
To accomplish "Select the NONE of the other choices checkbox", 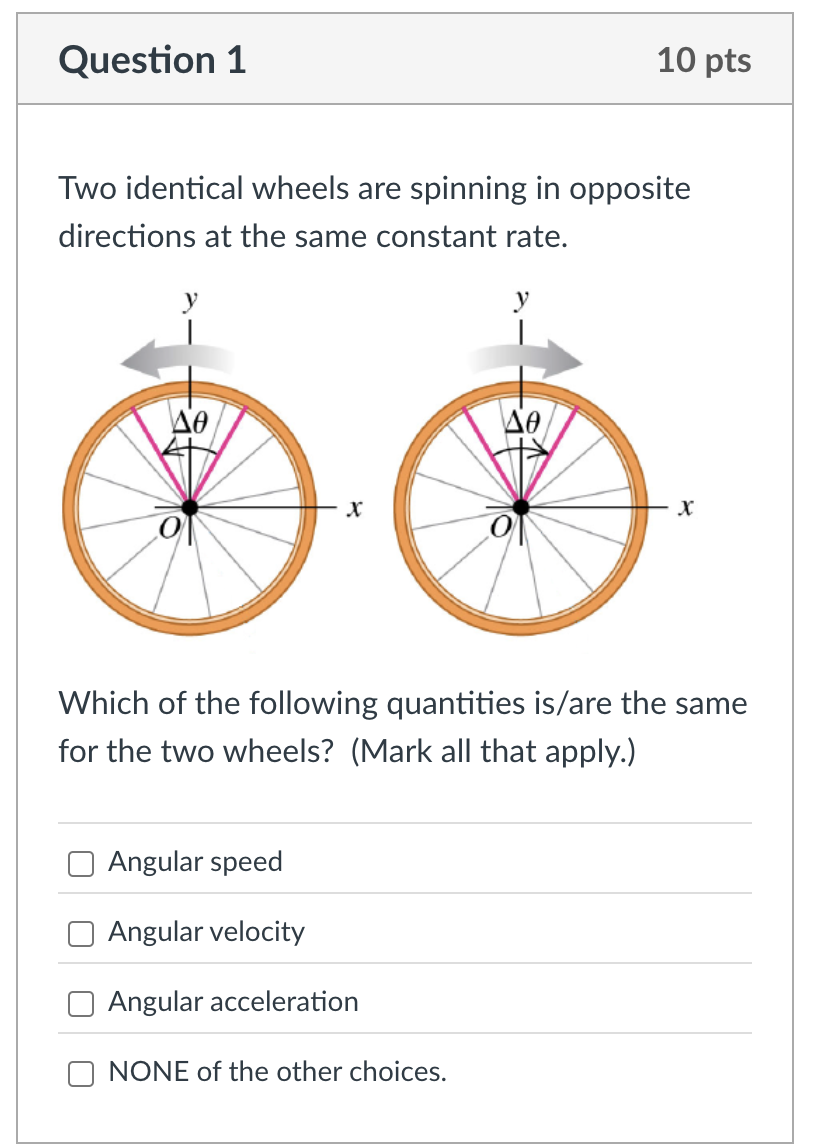I will (x=81, y=1073).
